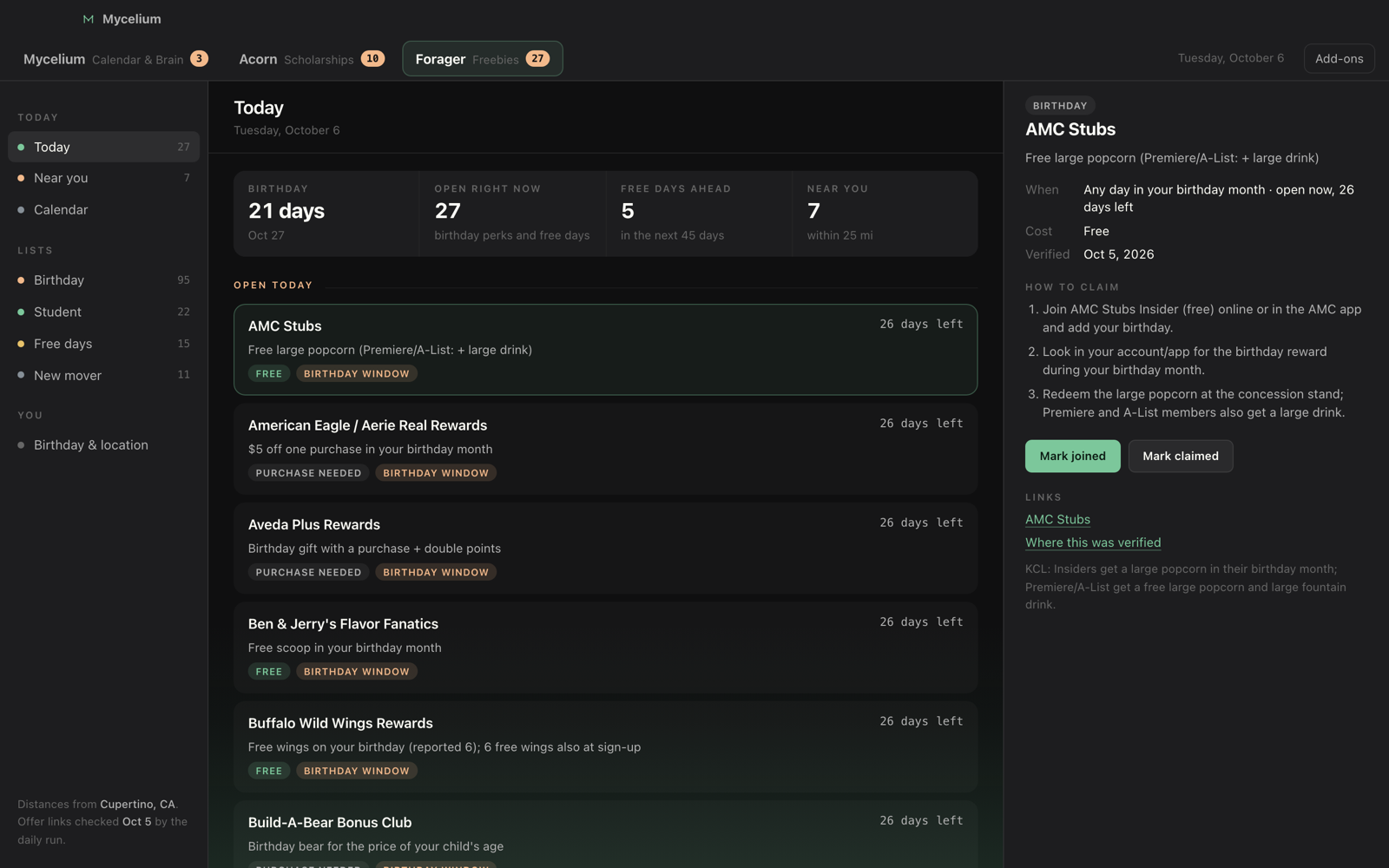Click the Cupertino, CA location text
Image resolution: width=1389 pixels, height=868 pixels.
click(x=137, y=805)
